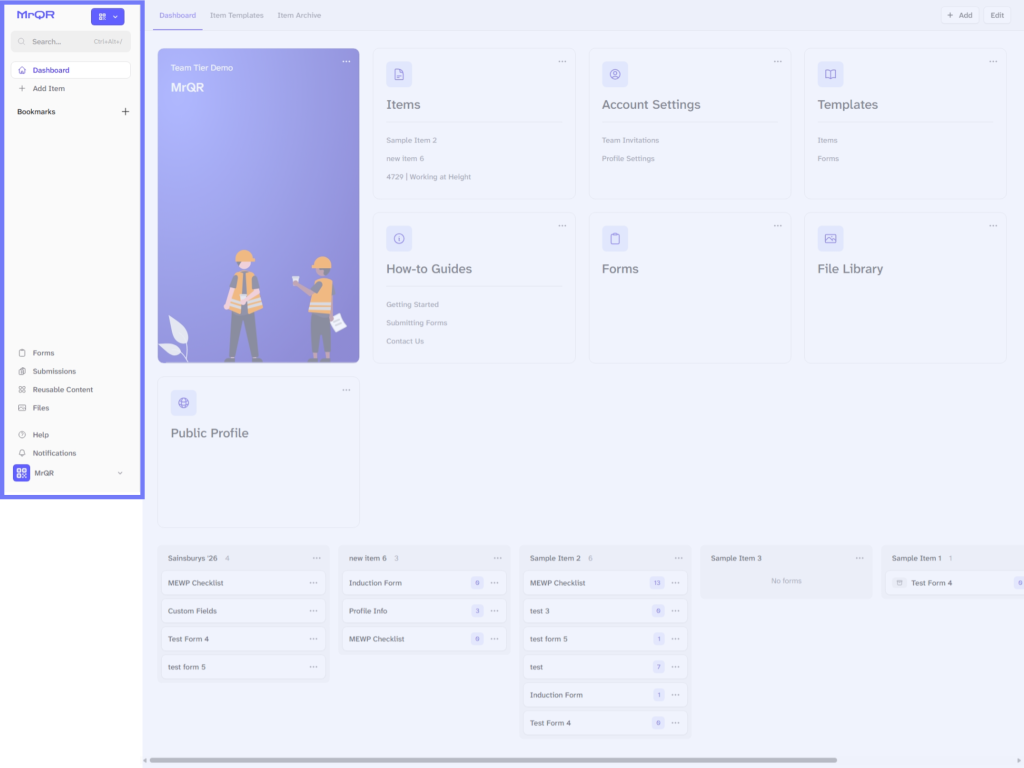Open Profile Settings link

click(x=628, y=159)
